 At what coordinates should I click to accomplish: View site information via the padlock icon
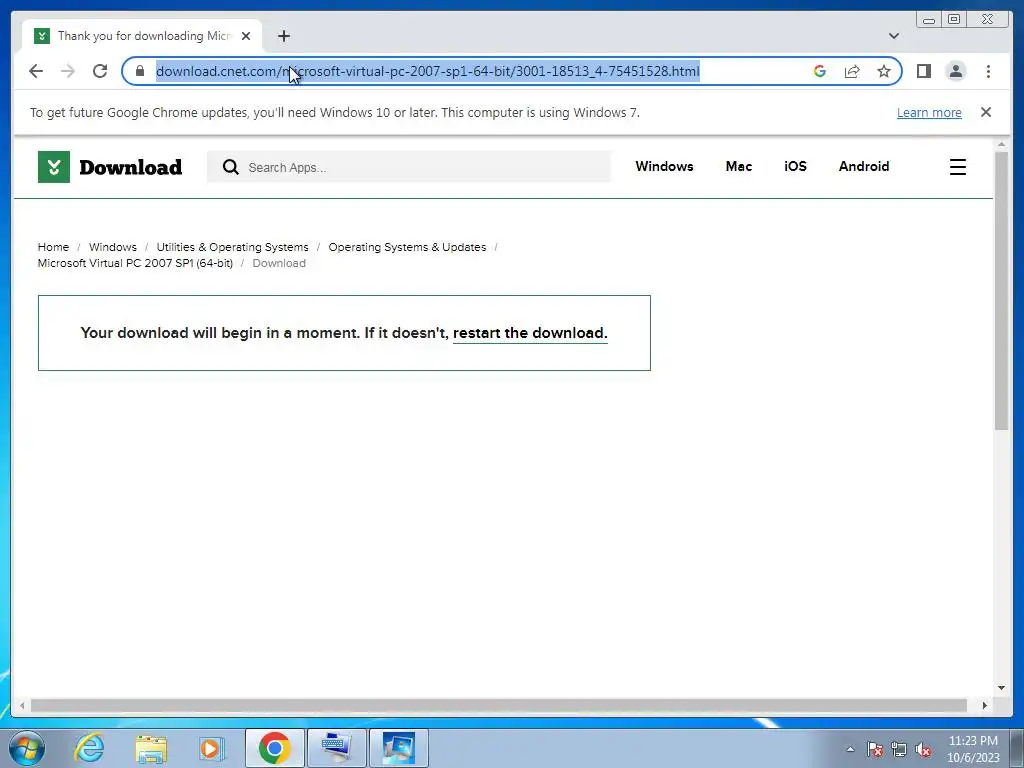(140, 71)
